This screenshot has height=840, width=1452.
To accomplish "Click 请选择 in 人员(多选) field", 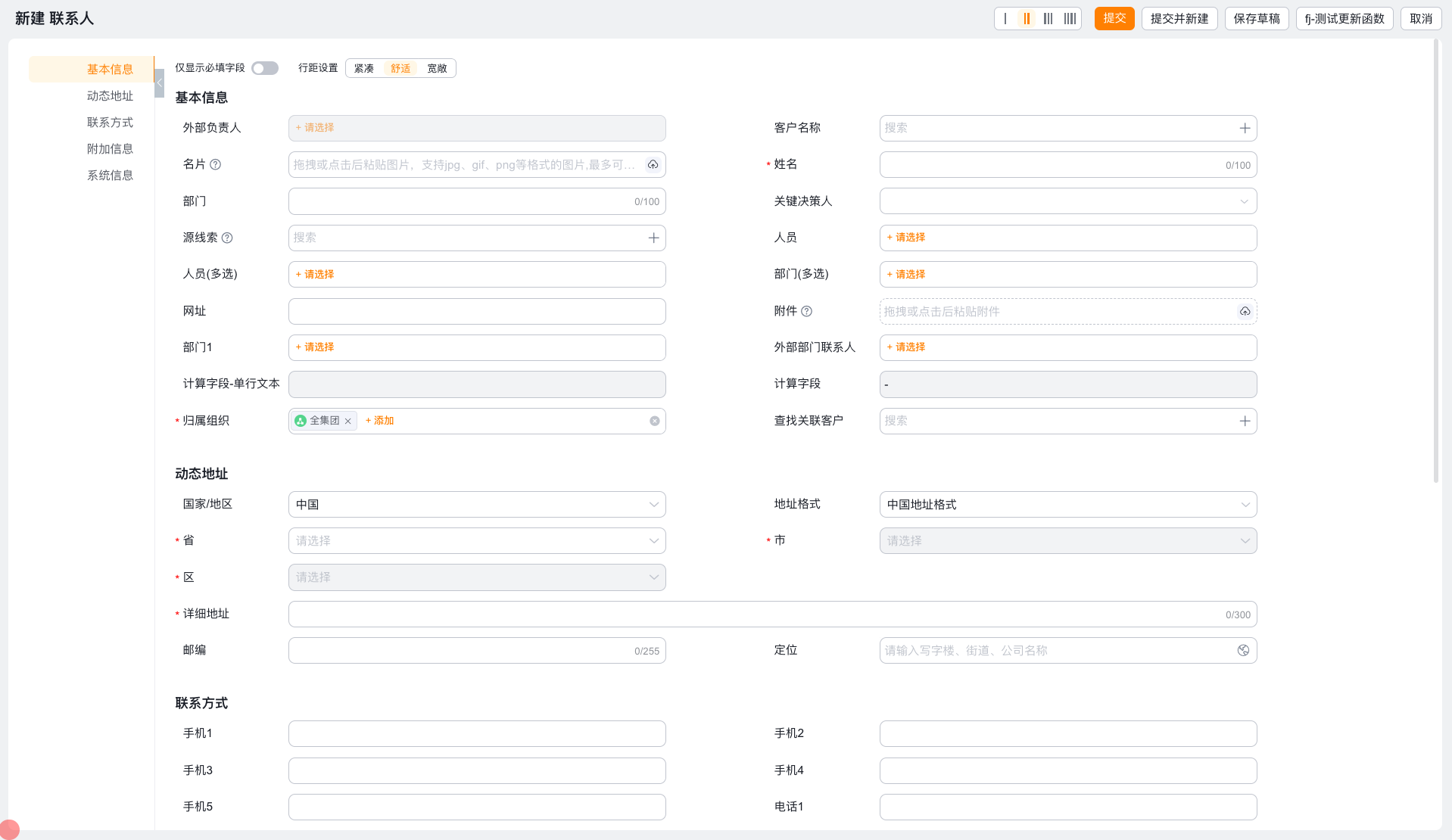I will click(315, 275).
